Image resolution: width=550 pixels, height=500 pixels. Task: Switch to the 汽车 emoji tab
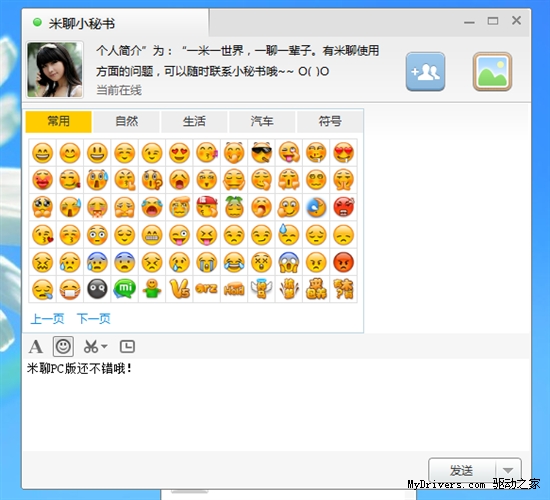pos(262,121)
